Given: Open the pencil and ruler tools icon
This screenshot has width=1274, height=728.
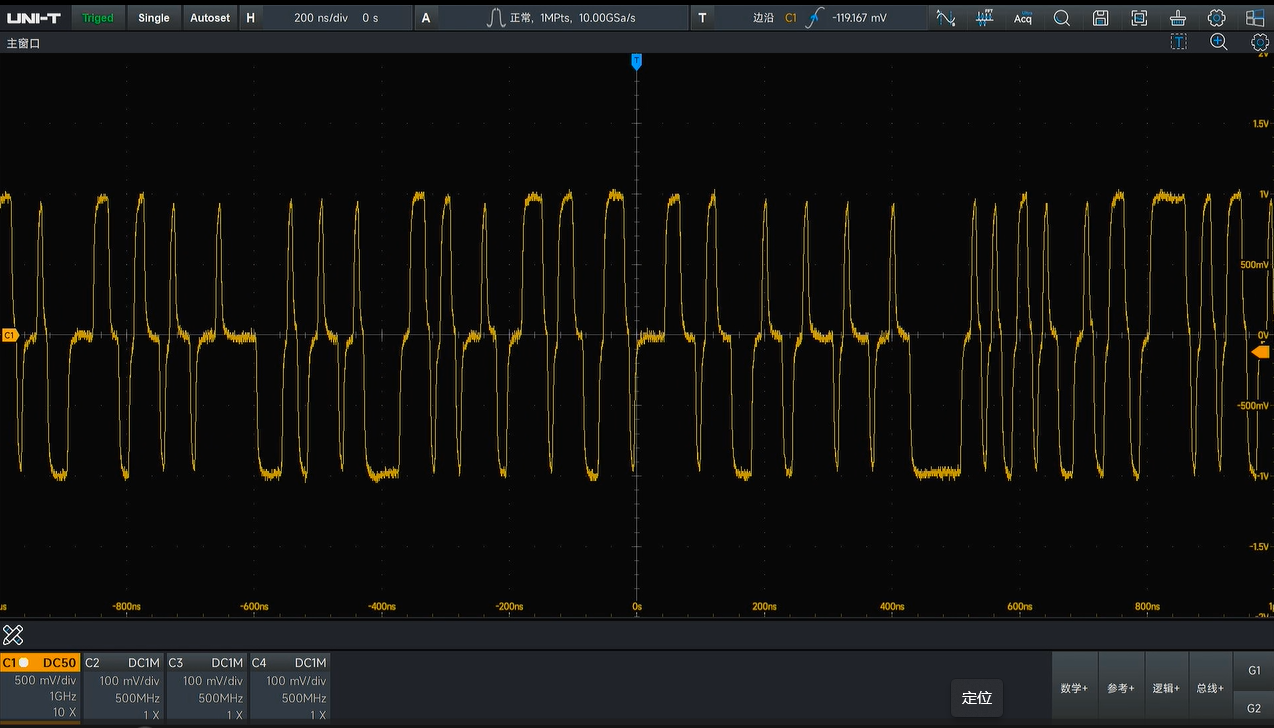Looking at the screenshot, I should 13,635.
